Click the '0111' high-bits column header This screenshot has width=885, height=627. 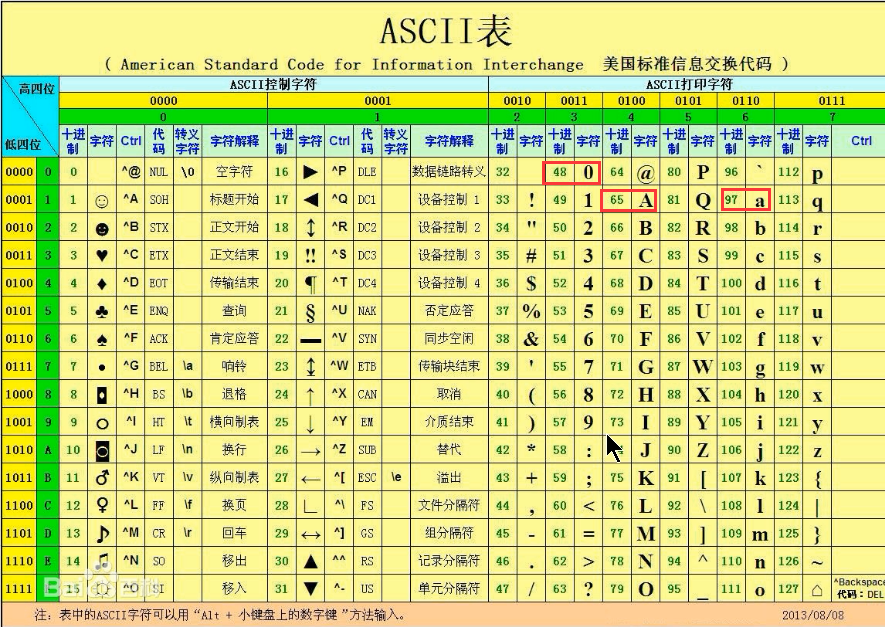pos(831,101)
